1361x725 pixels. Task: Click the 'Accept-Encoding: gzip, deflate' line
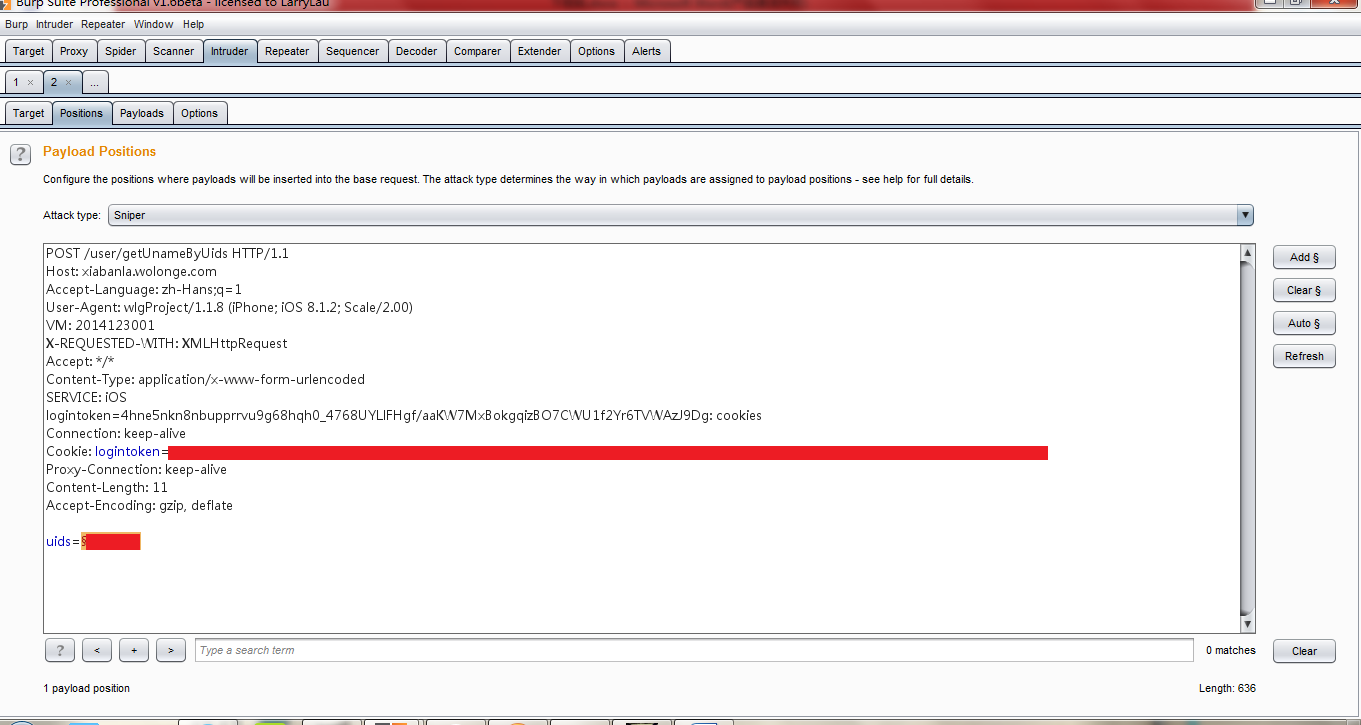pos(139,506)
